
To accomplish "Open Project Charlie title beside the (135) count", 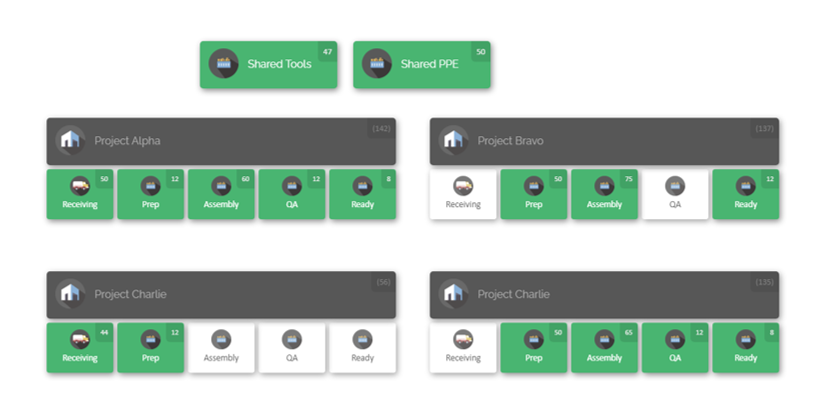I will pyautogui.click(x=514, y=294).
